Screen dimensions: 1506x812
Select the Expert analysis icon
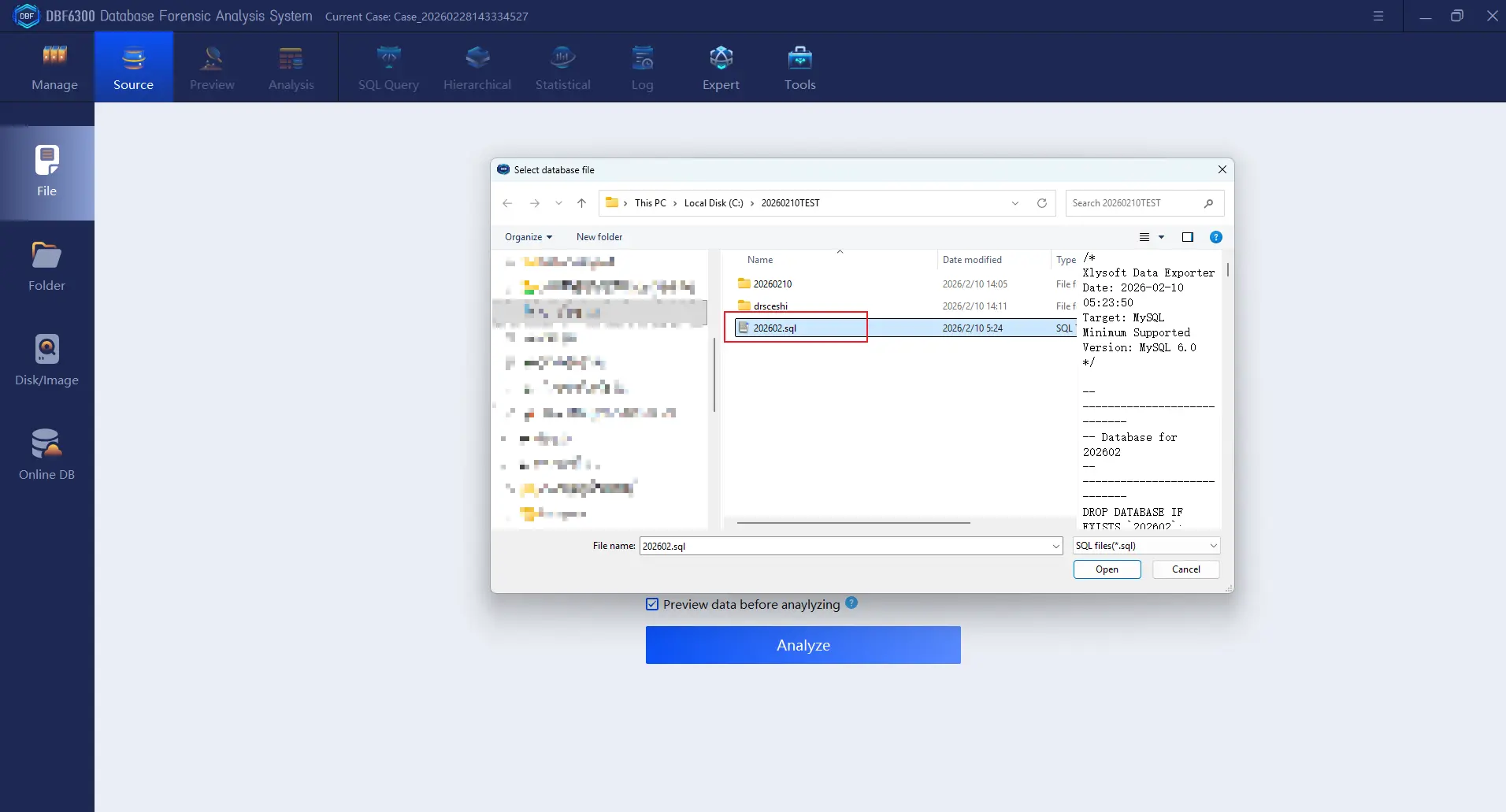point(721,67)
